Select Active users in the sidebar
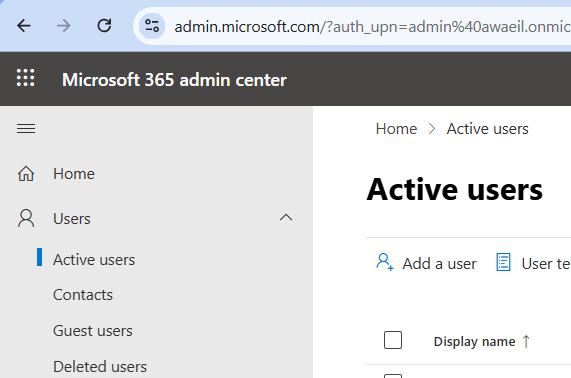The image size is (571, 378). click(94, 260)
